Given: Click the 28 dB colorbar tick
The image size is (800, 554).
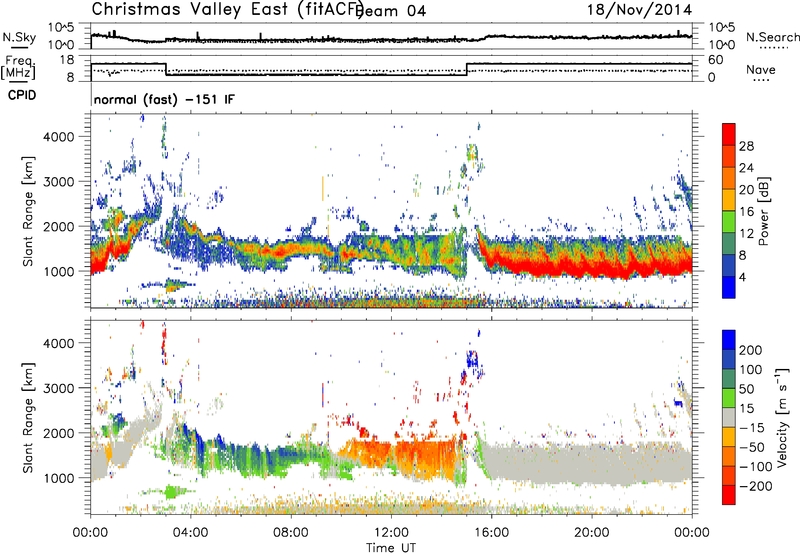Looking at the screenshot, I should (746, 146).
